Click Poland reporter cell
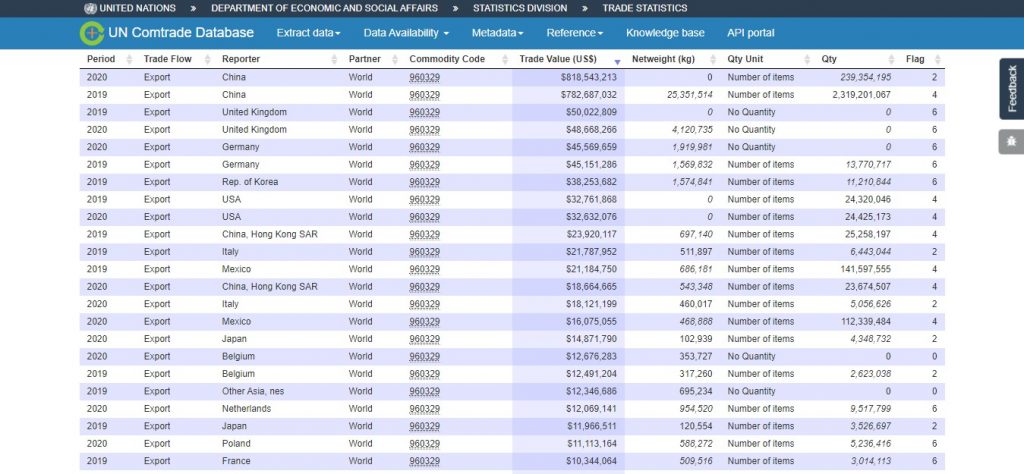Viewport: 1024px width, 474px height. 235,443
